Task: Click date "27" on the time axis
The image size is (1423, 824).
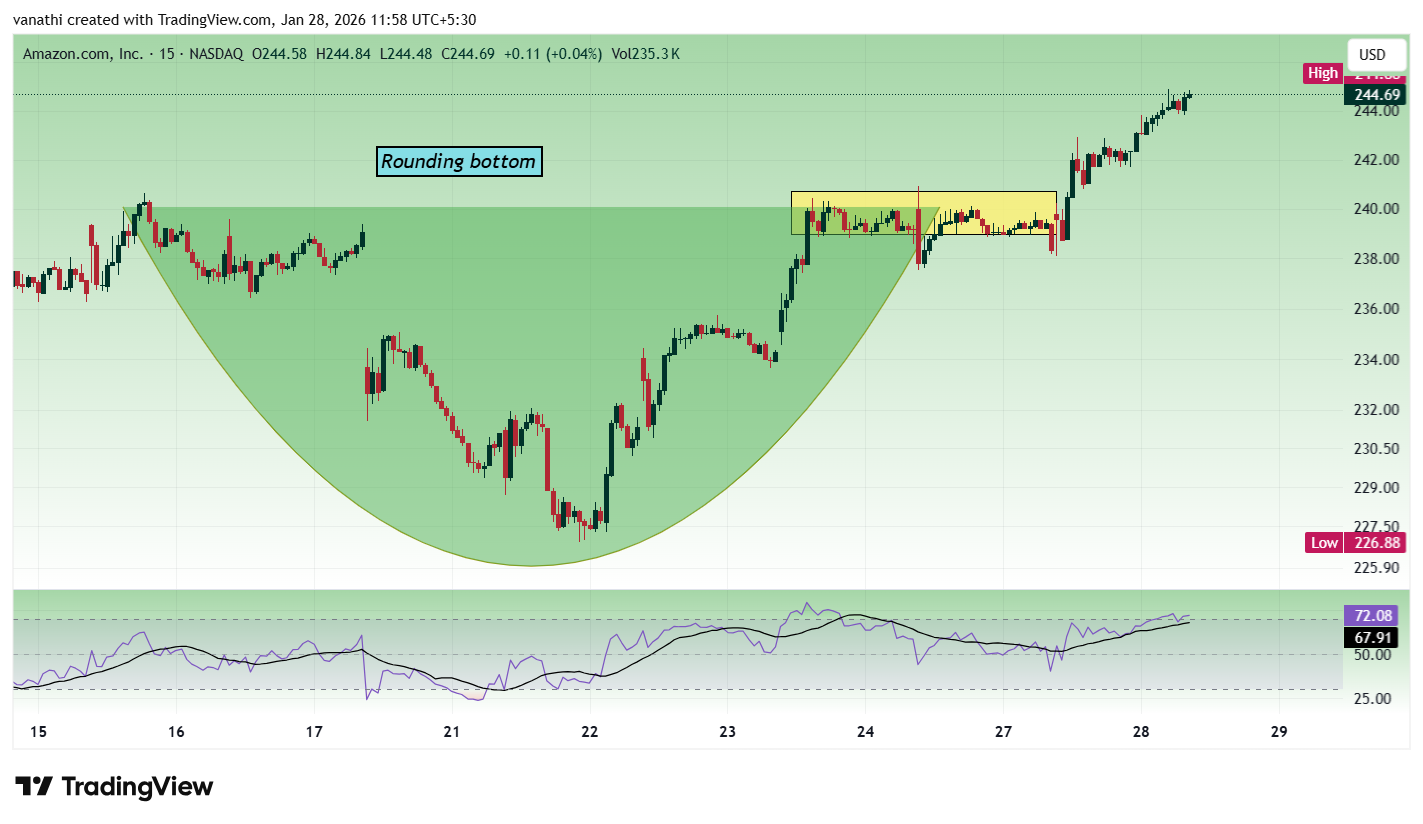Action: click(x=1003, y=731)
